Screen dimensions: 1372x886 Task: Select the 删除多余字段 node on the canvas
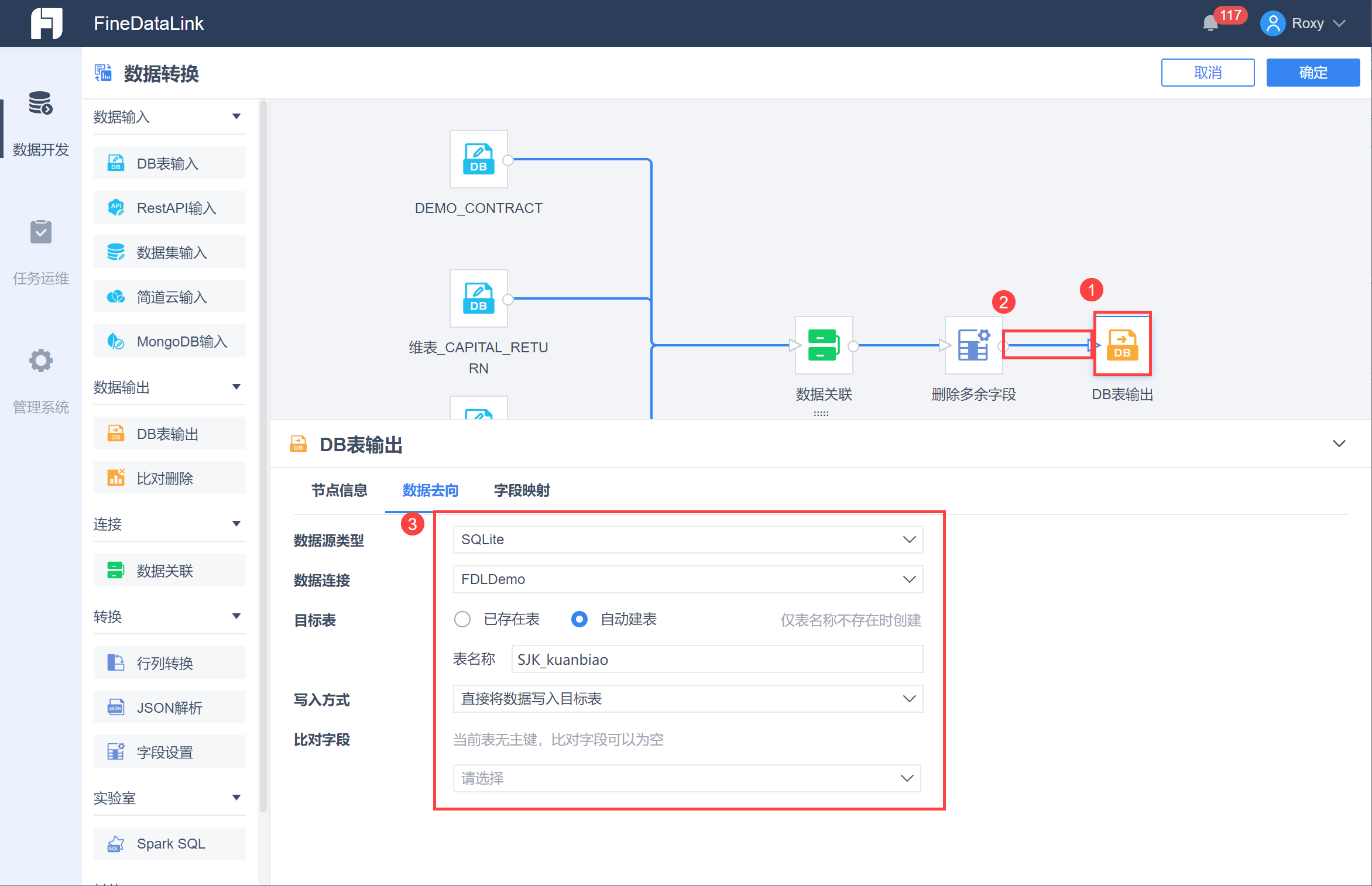(973, 345)
